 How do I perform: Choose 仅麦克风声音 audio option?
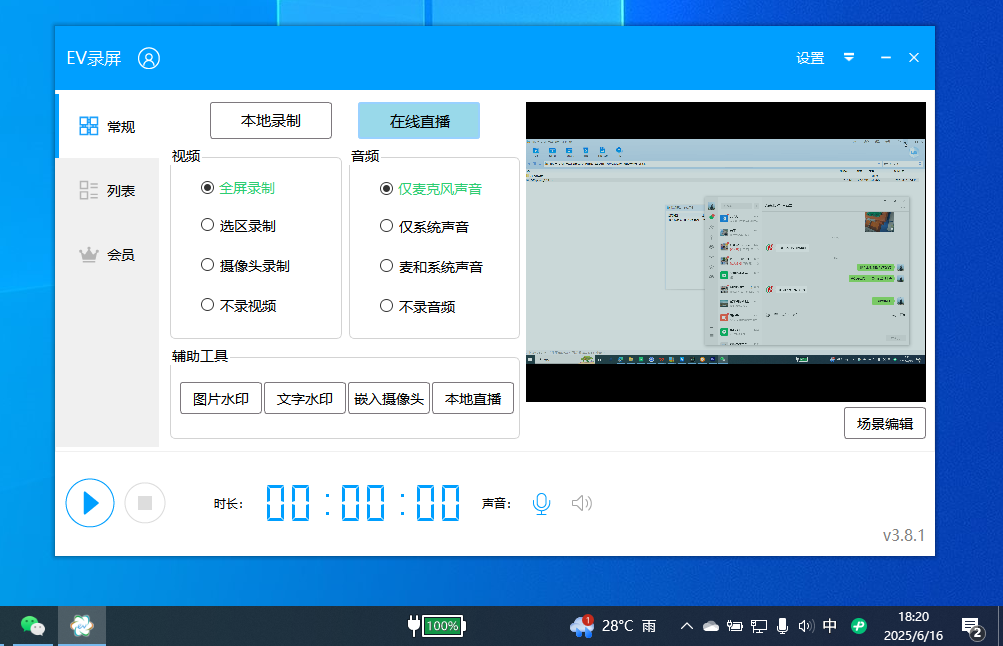431,189
